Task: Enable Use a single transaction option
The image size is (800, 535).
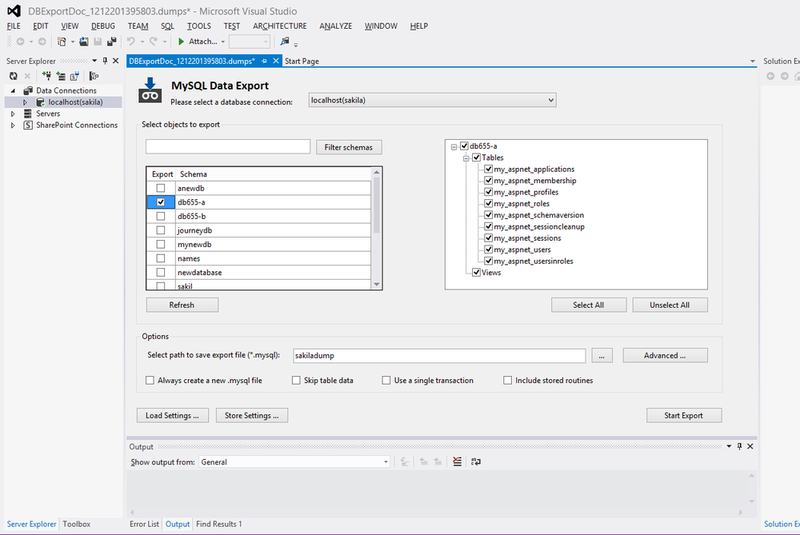Action: [386, 380]
